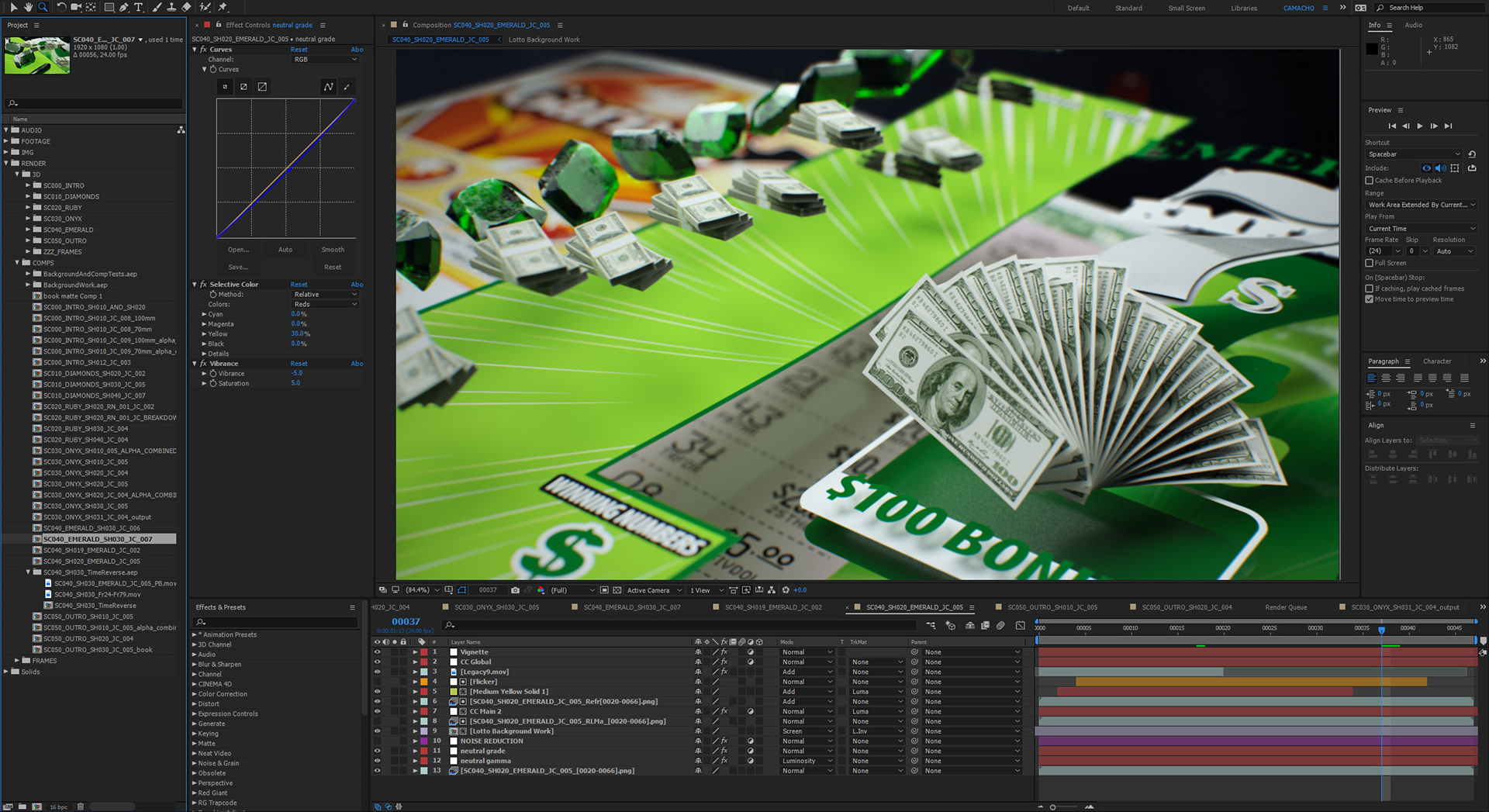The image size is (1489, 812).
Task: Select the Clone Stamp tool
Action: [171, 7]
